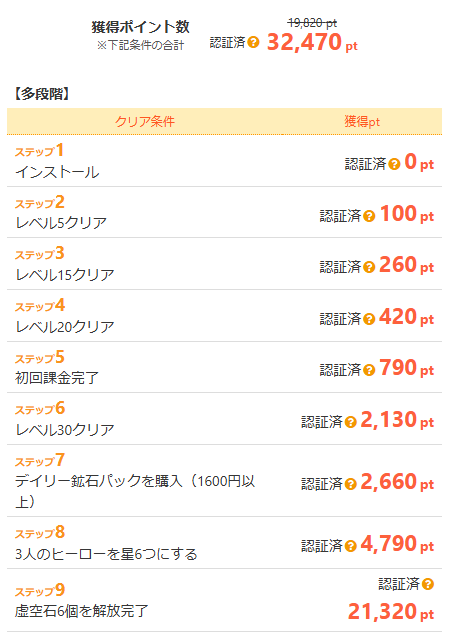This screenshot has height=635, width=451.
Task: Select the ステップ1 インストール row
Action: [224, 161]
